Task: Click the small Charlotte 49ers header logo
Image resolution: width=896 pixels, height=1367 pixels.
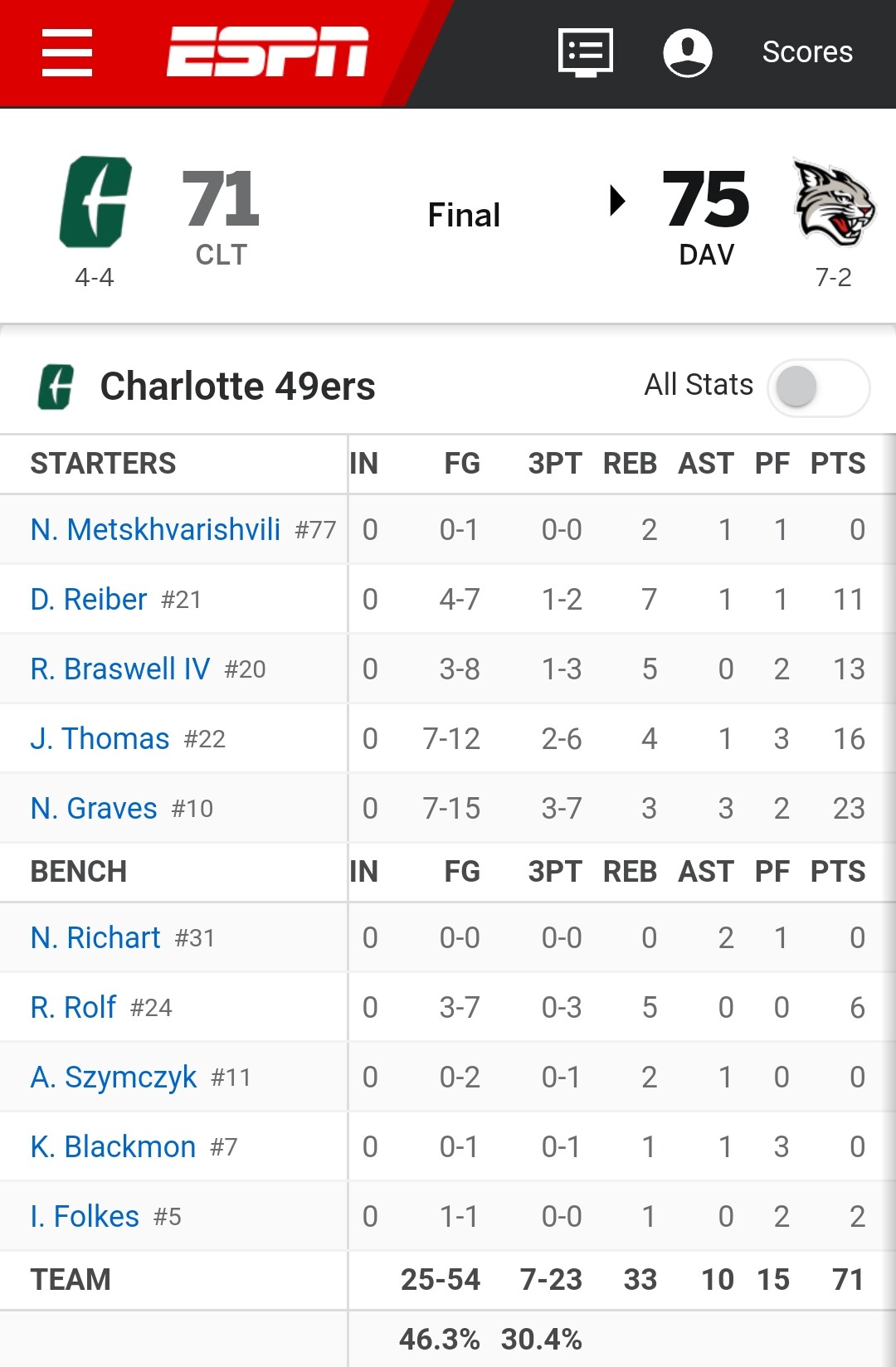Action: (x=56, y=387)
